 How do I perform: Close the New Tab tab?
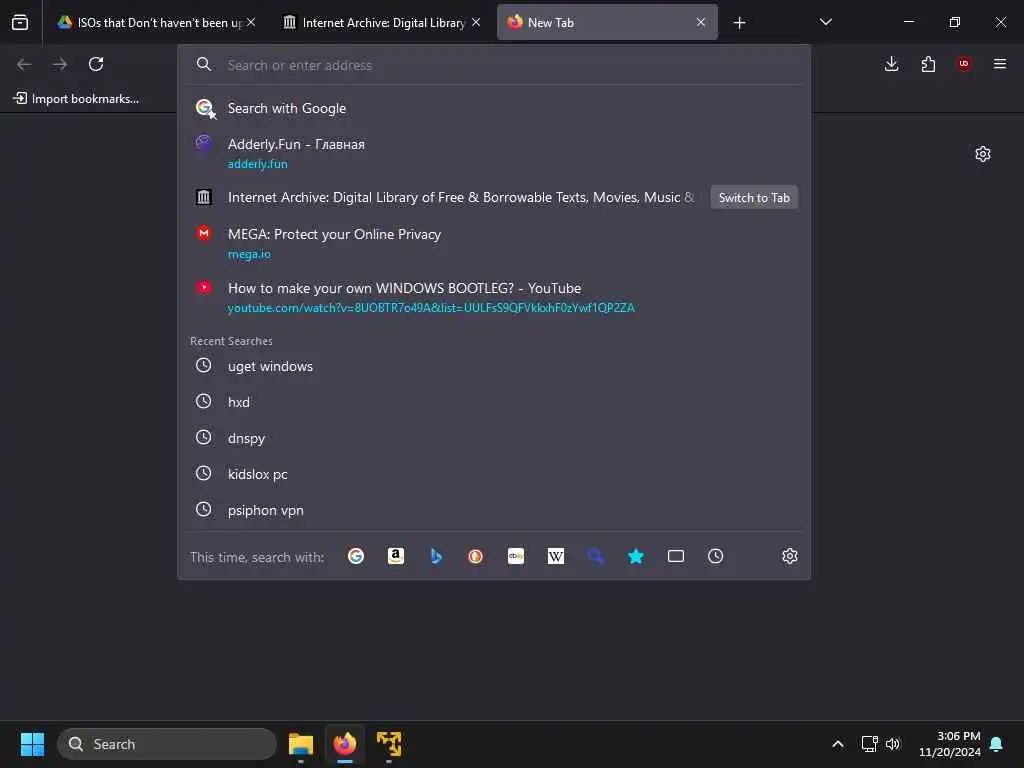click(701, 22)
